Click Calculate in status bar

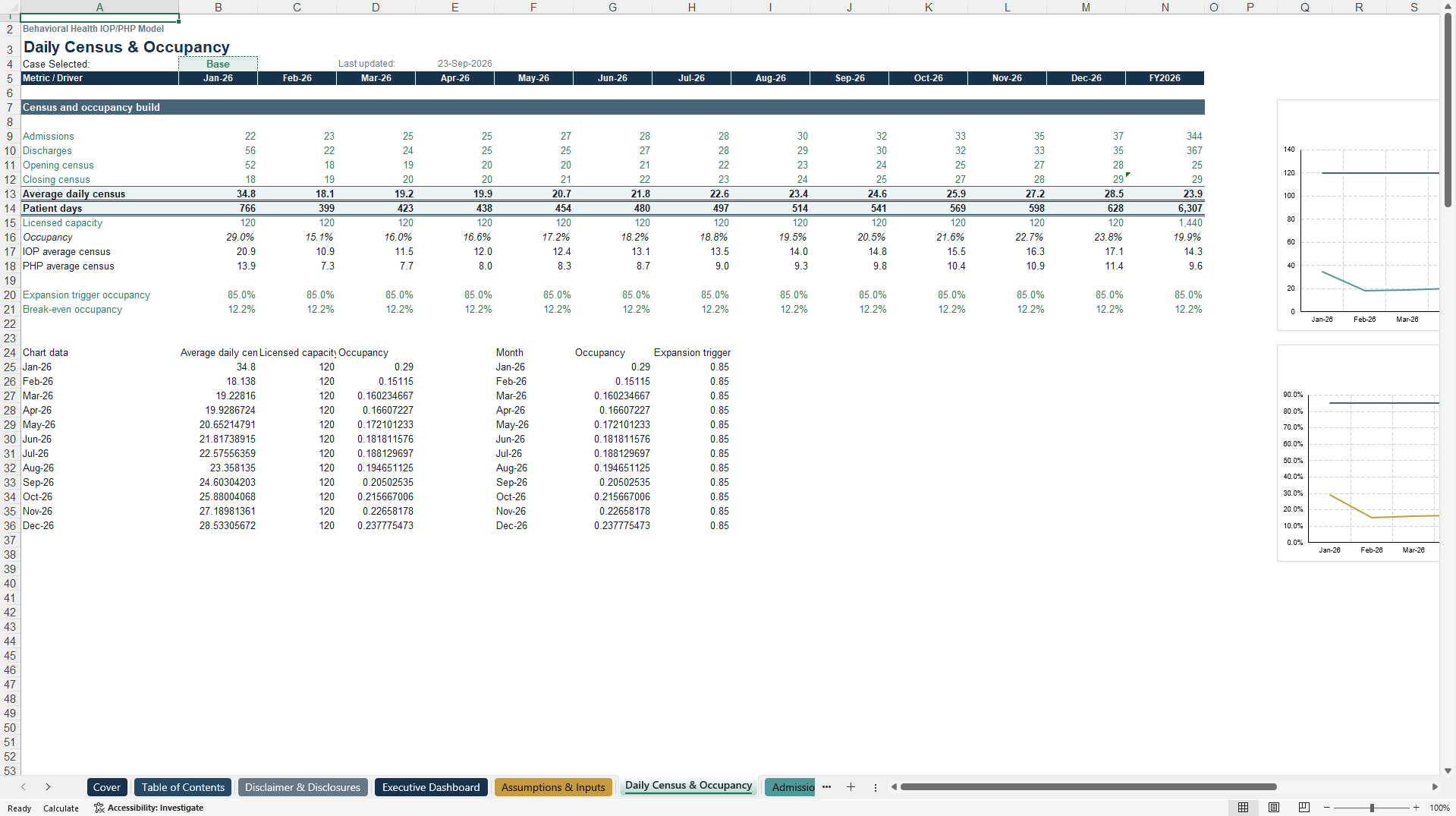[61, 808]
